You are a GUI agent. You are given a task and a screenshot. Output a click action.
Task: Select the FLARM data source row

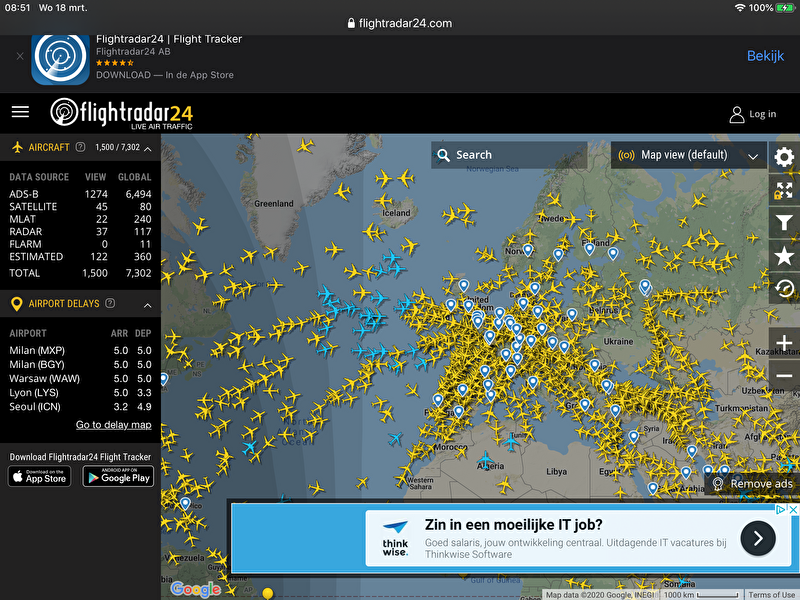point(80,244)
